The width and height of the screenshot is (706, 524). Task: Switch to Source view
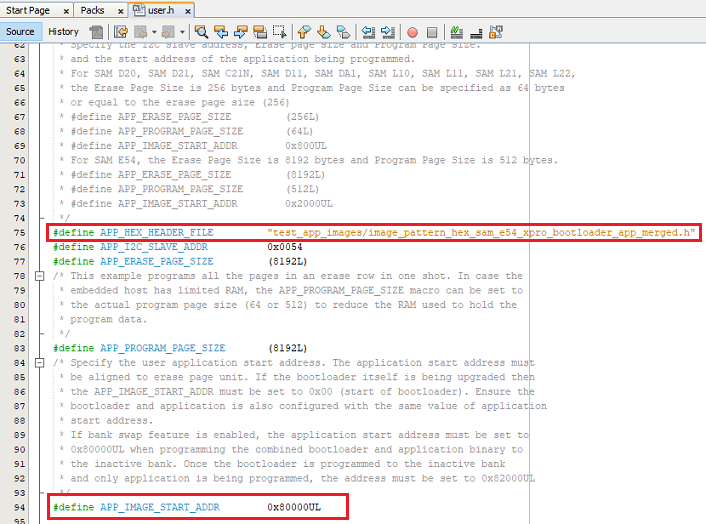[20, 32]
